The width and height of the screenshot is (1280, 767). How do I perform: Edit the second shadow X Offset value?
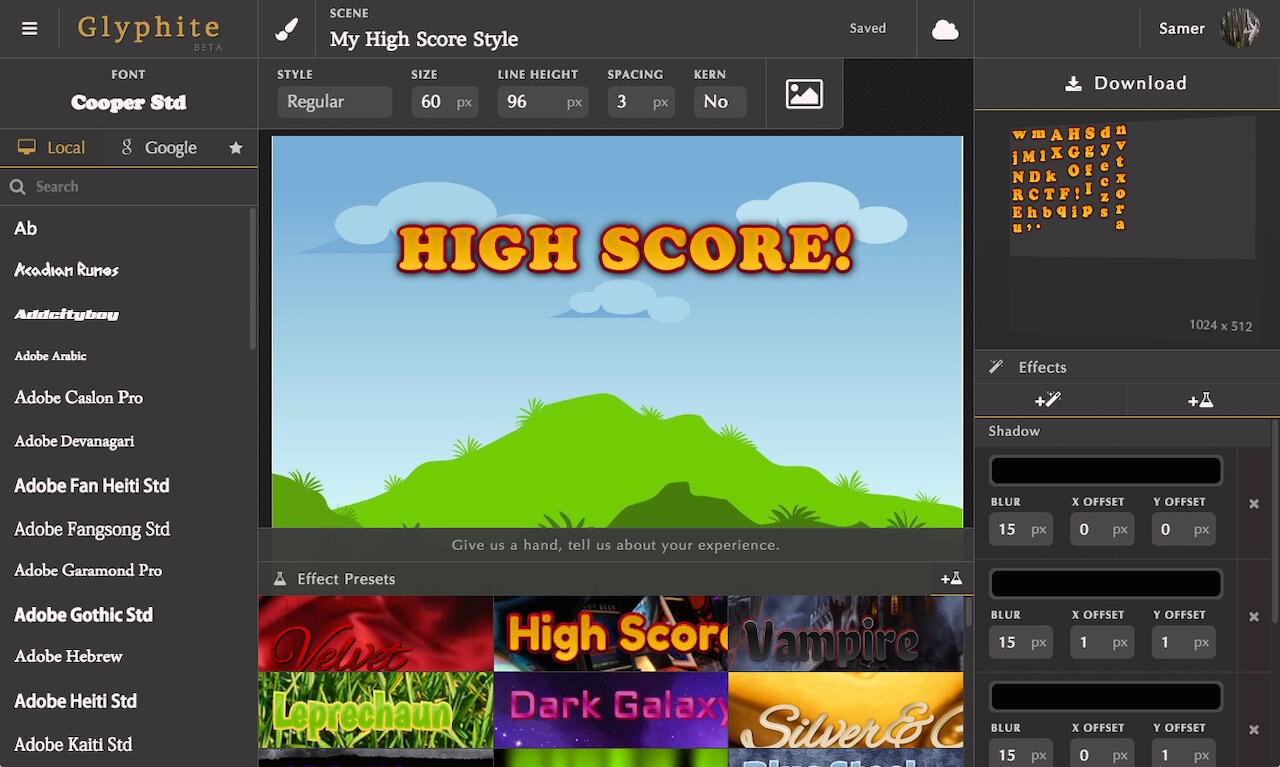(1101, 643)
